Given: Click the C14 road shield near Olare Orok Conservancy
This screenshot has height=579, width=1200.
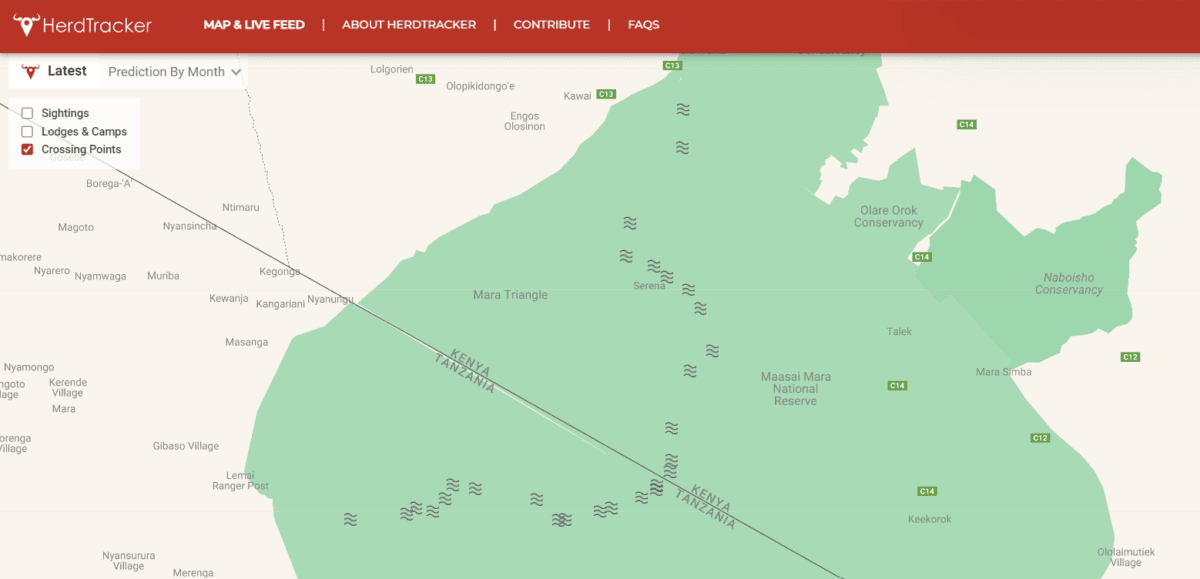Looking at the screenshot, I should (921, 256).
